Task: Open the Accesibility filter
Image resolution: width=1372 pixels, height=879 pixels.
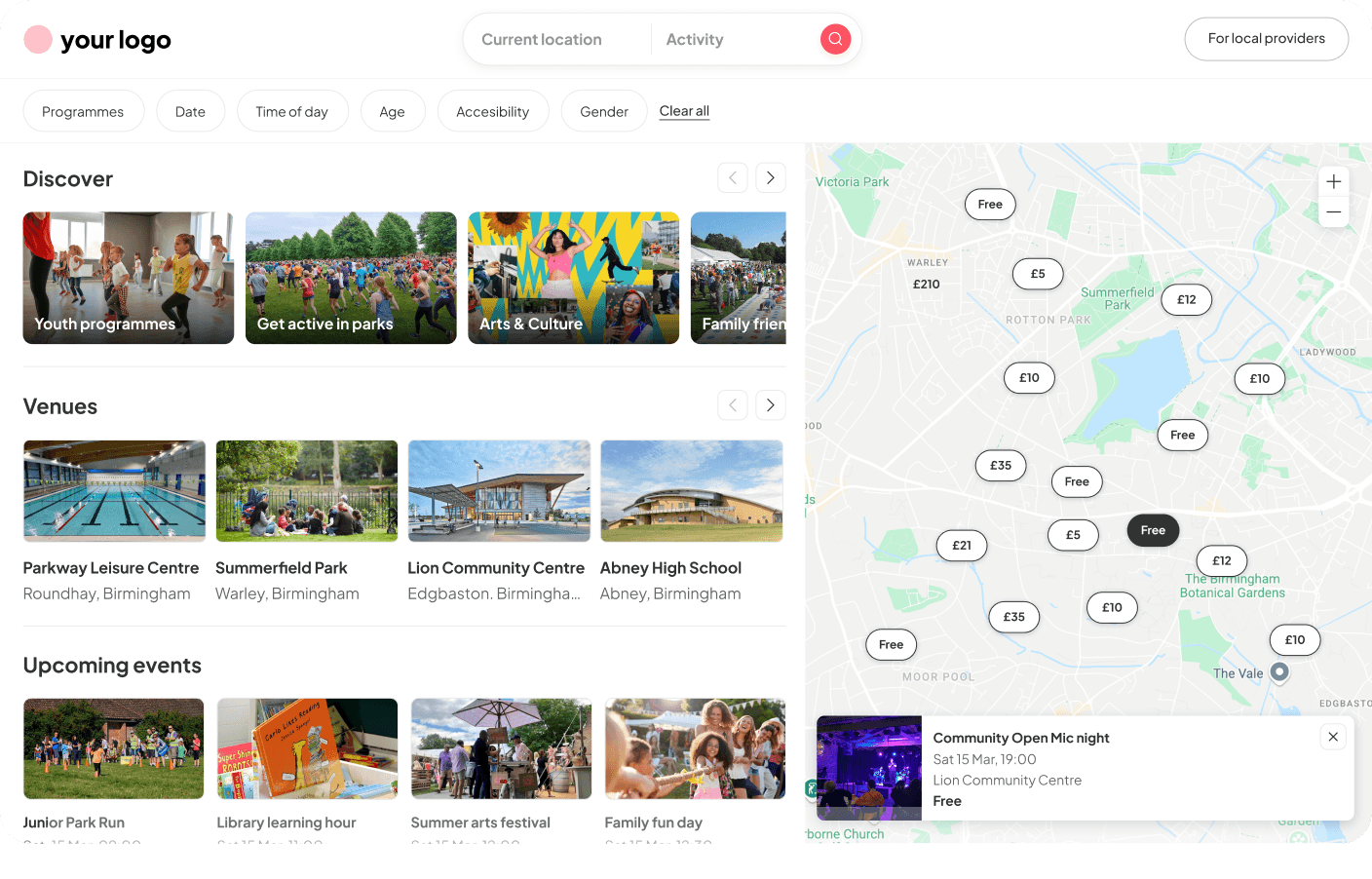Action: pos(493,111)
